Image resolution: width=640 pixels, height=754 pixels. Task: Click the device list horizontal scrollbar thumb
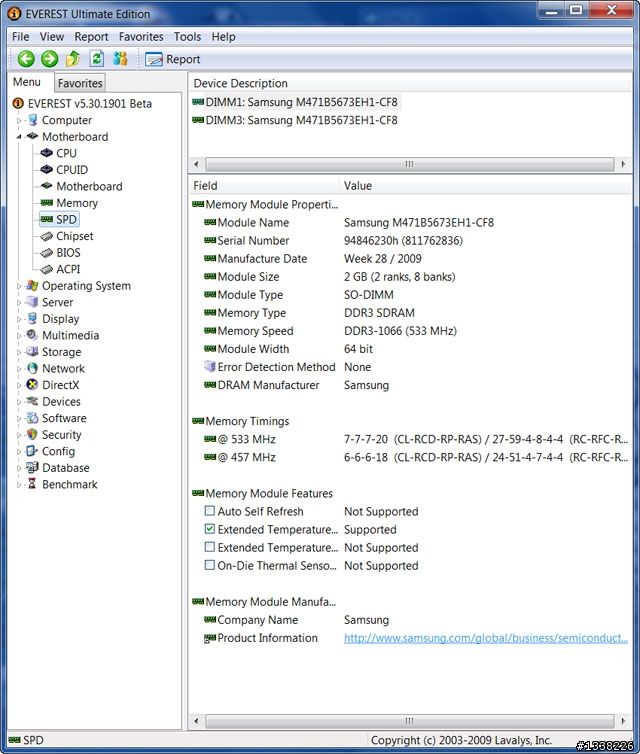pos(410,164)
